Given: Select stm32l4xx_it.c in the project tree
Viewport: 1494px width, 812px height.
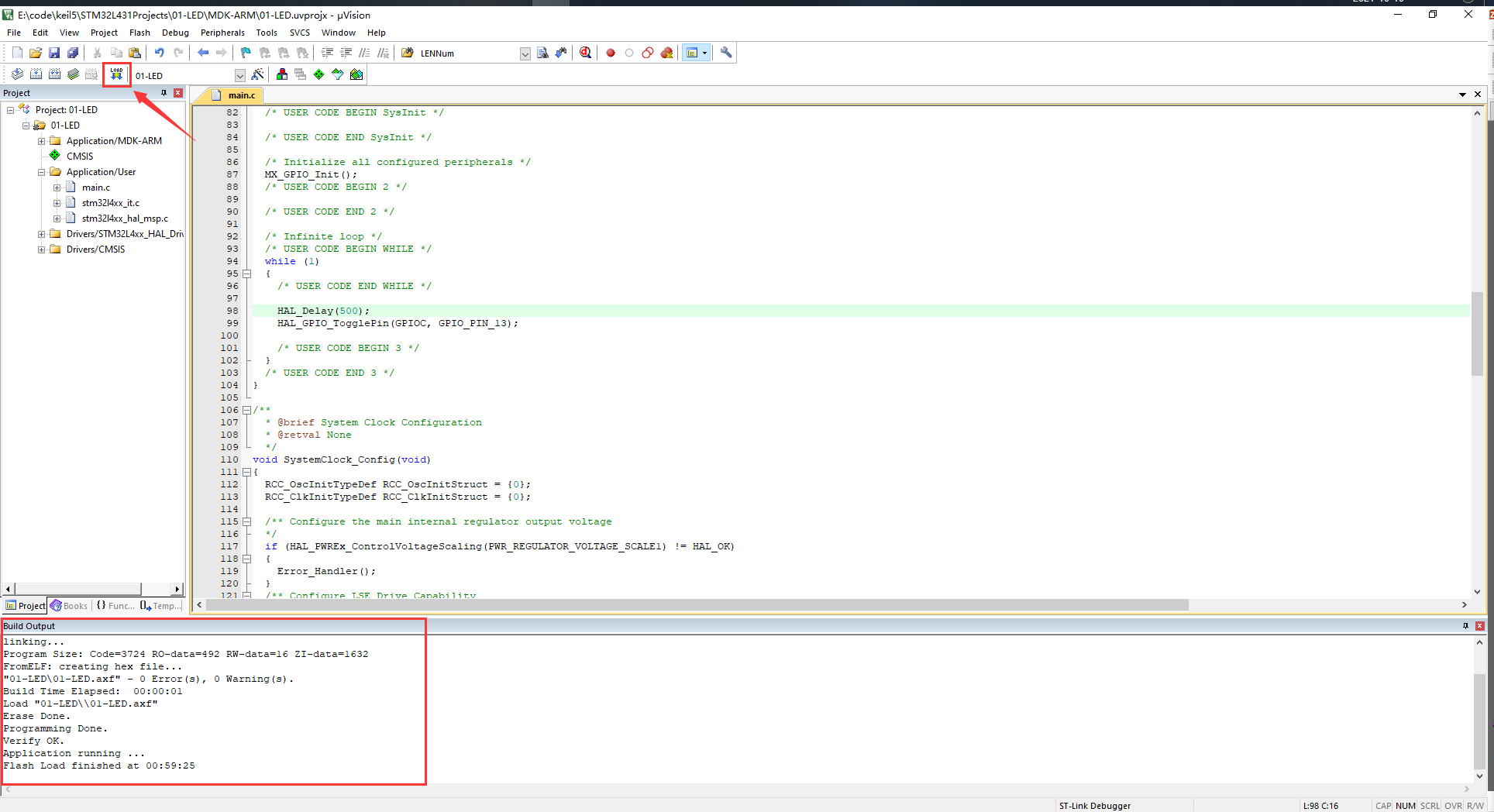Looking at the screenshot, I should 111,203.
